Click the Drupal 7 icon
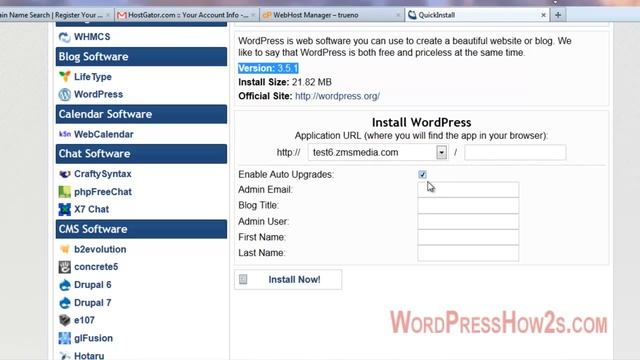This screenshot has height=360, width=640. pyautogui.click(x=64, y=303)
